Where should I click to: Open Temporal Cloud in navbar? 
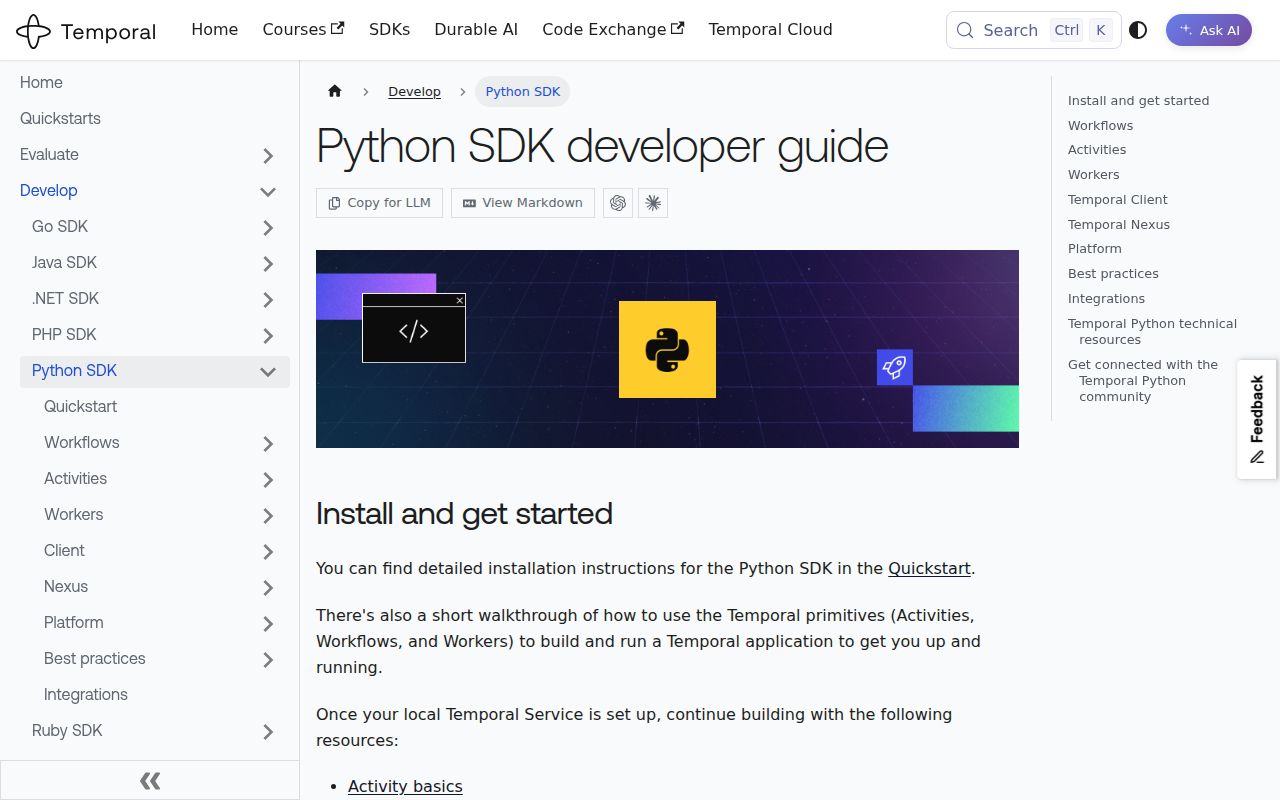click(x=770, y=30)
